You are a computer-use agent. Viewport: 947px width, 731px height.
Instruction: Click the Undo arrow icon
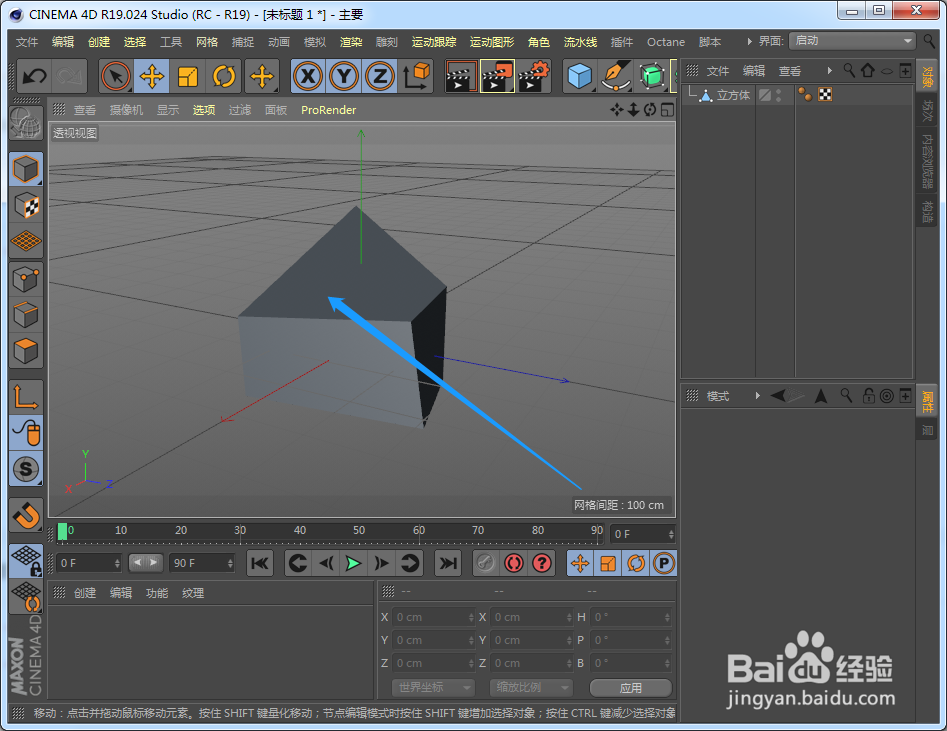34,76
